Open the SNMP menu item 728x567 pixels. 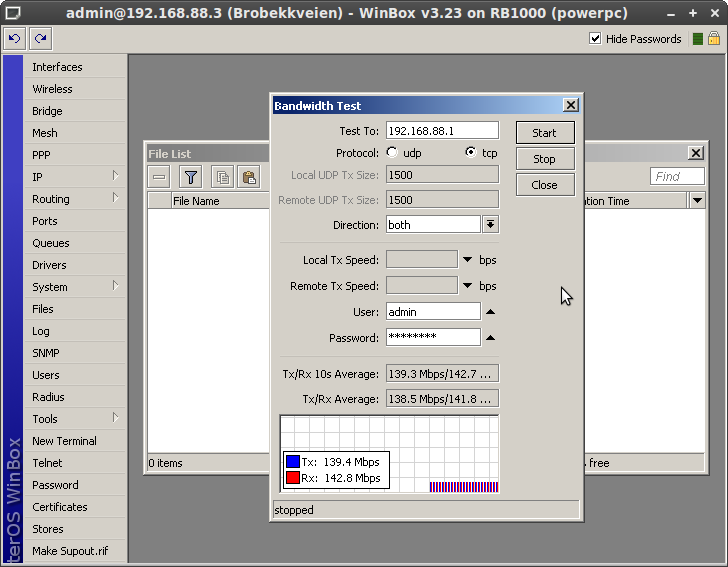coord(74,353)
